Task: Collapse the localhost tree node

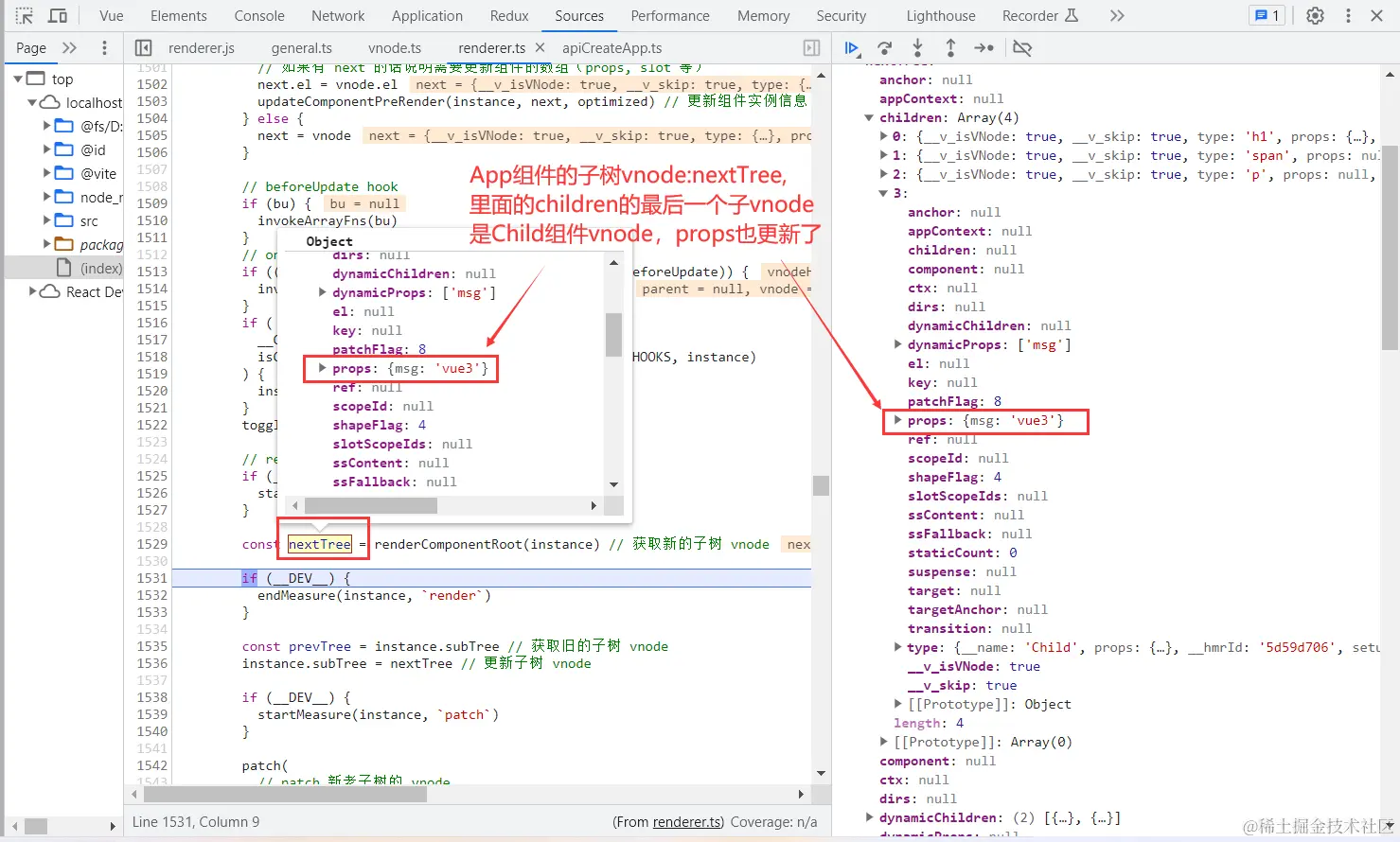Action: click(x=32, y=102)
